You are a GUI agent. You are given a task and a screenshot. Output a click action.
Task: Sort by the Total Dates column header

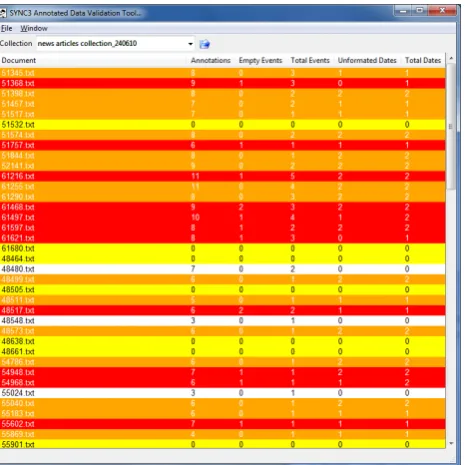[423, 60]
